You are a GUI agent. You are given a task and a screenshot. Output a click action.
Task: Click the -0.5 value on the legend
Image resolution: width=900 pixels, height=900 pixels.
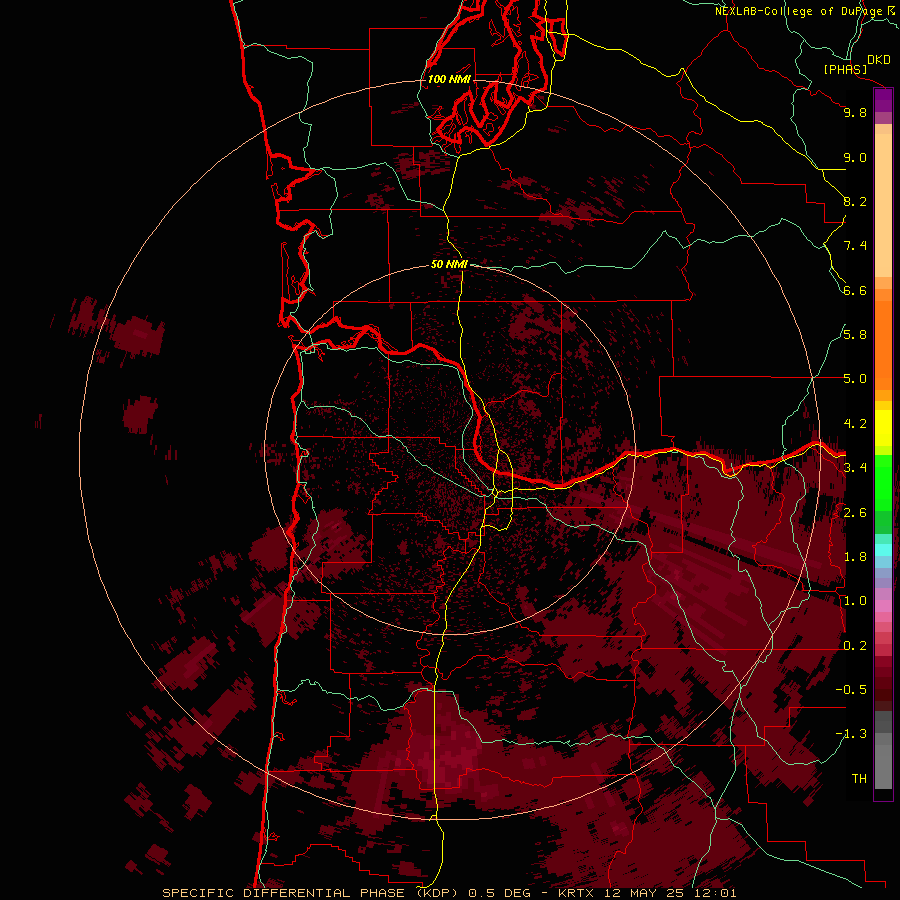pyautogui.click(x=851, y=690)
